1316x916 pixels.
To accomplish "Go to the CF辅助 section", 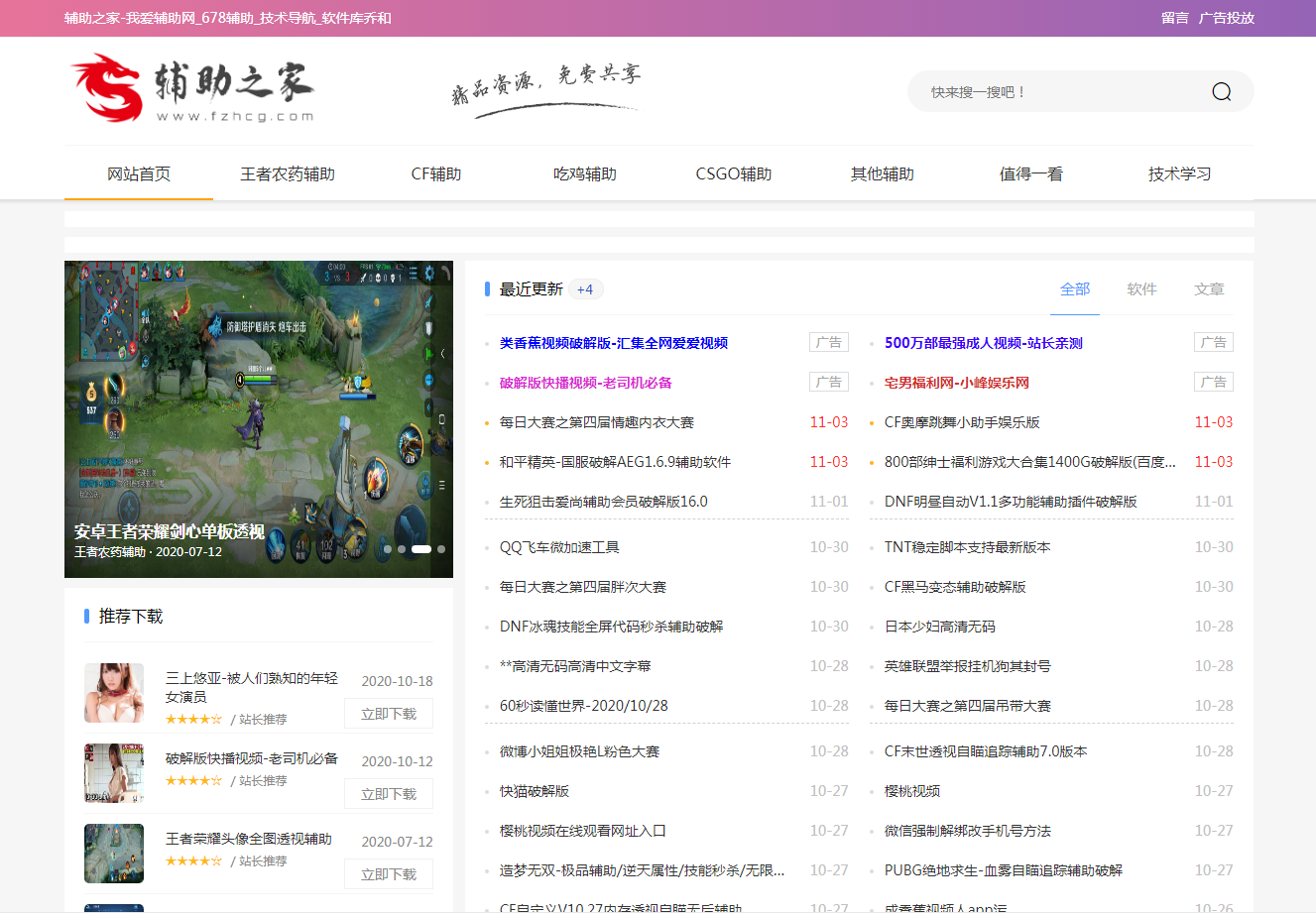I will (436, 174).
